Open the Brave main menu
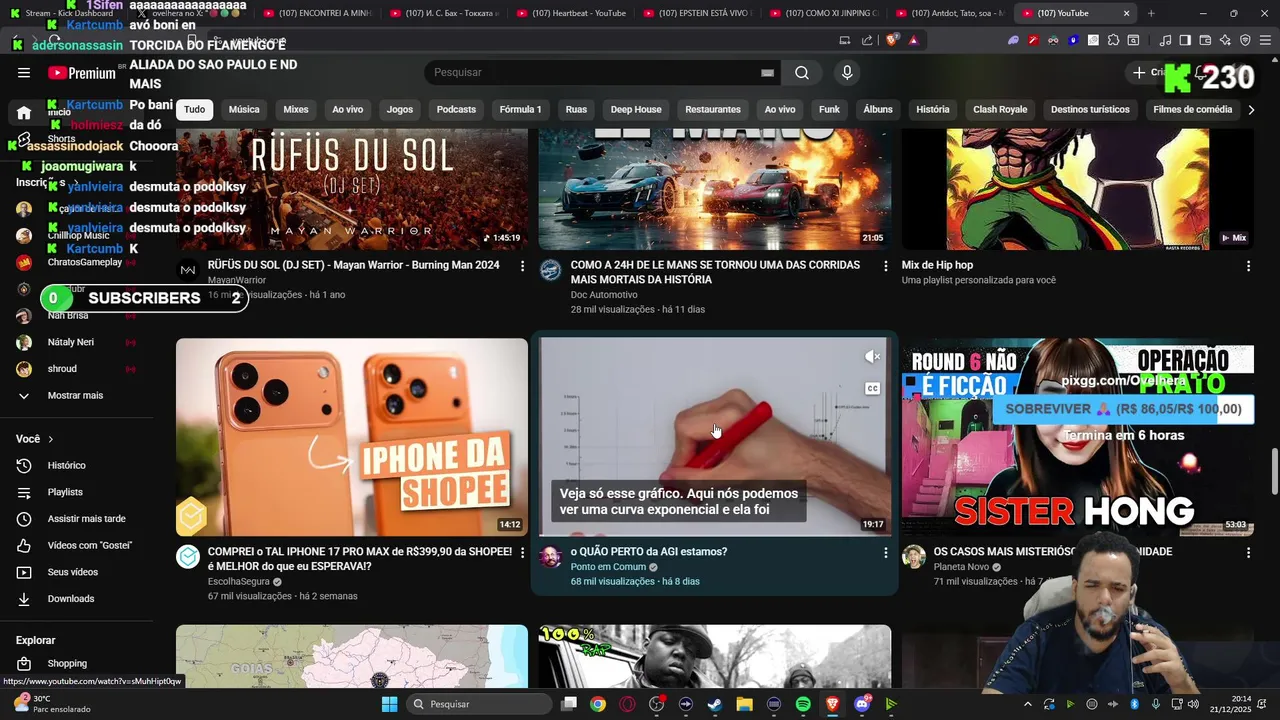 point(1264,40)
